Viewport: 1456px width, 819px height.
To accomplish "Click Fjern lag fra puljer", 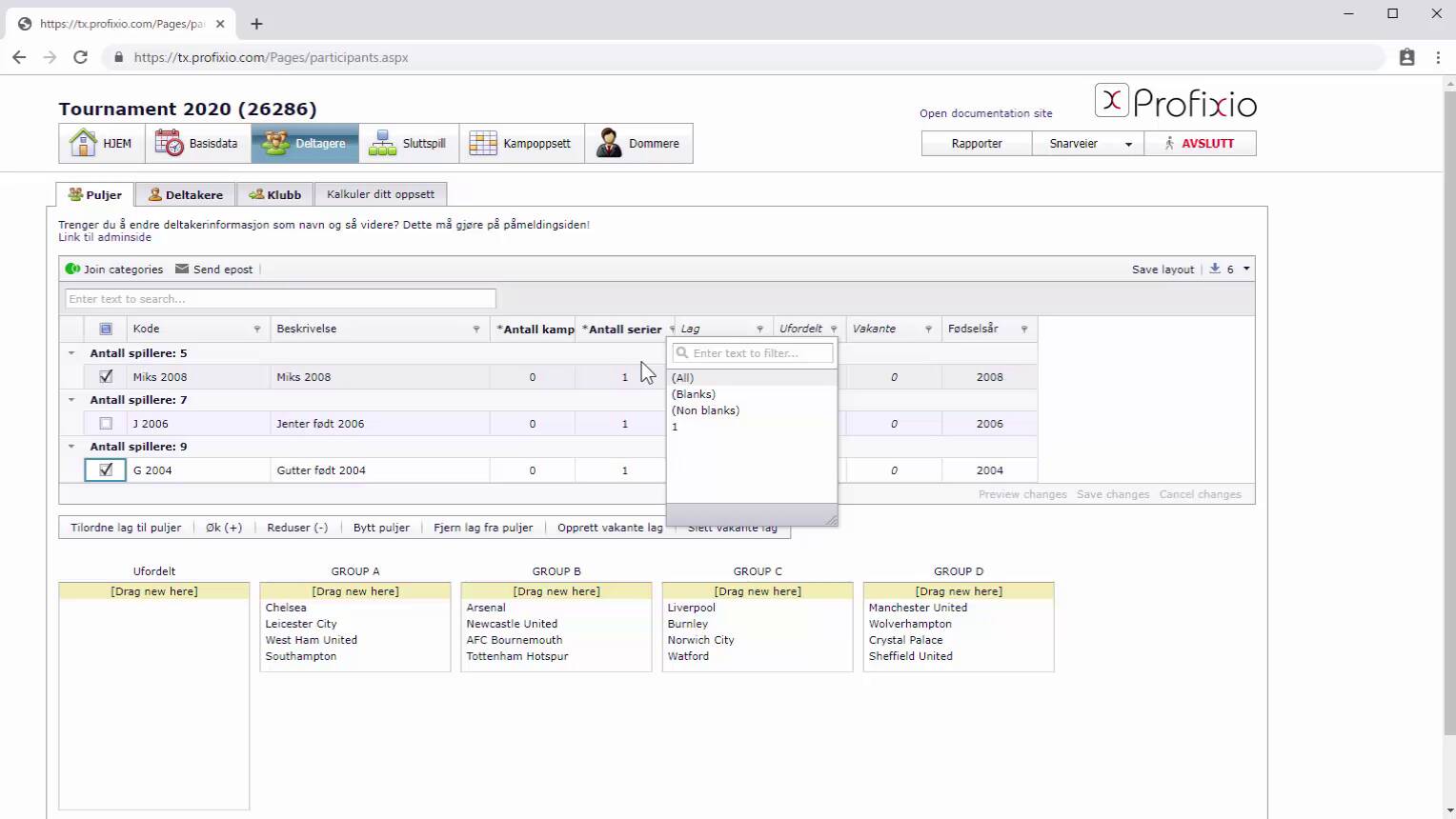I will [483, 528].
